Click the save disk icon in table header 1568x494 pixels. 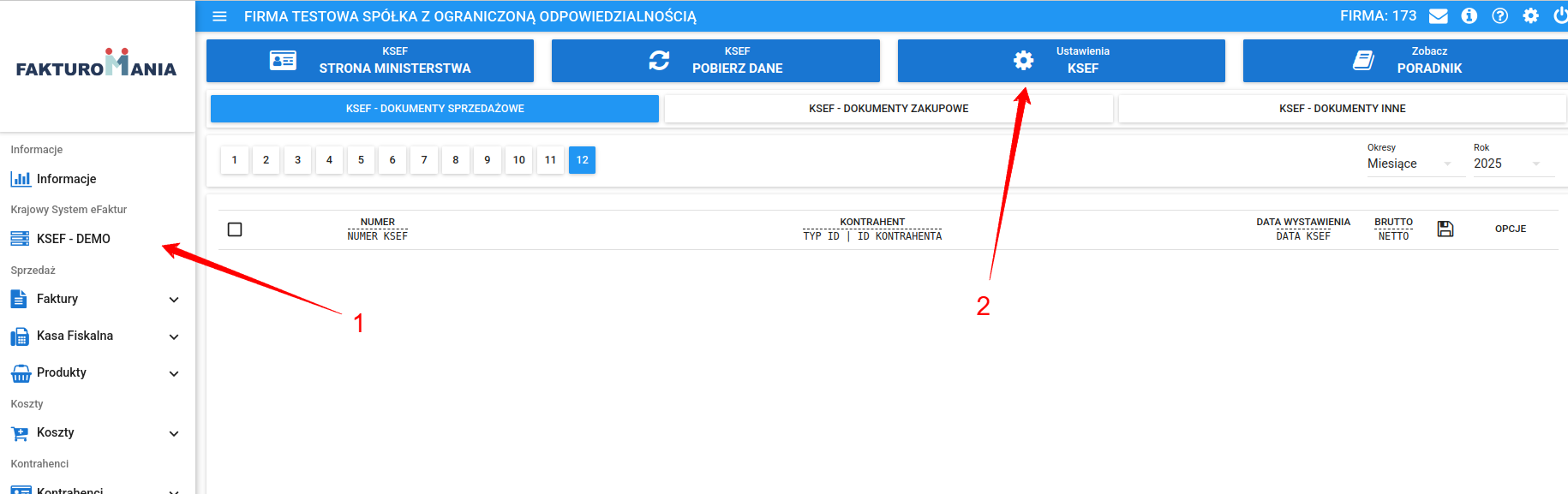[x=1445, y=229]
